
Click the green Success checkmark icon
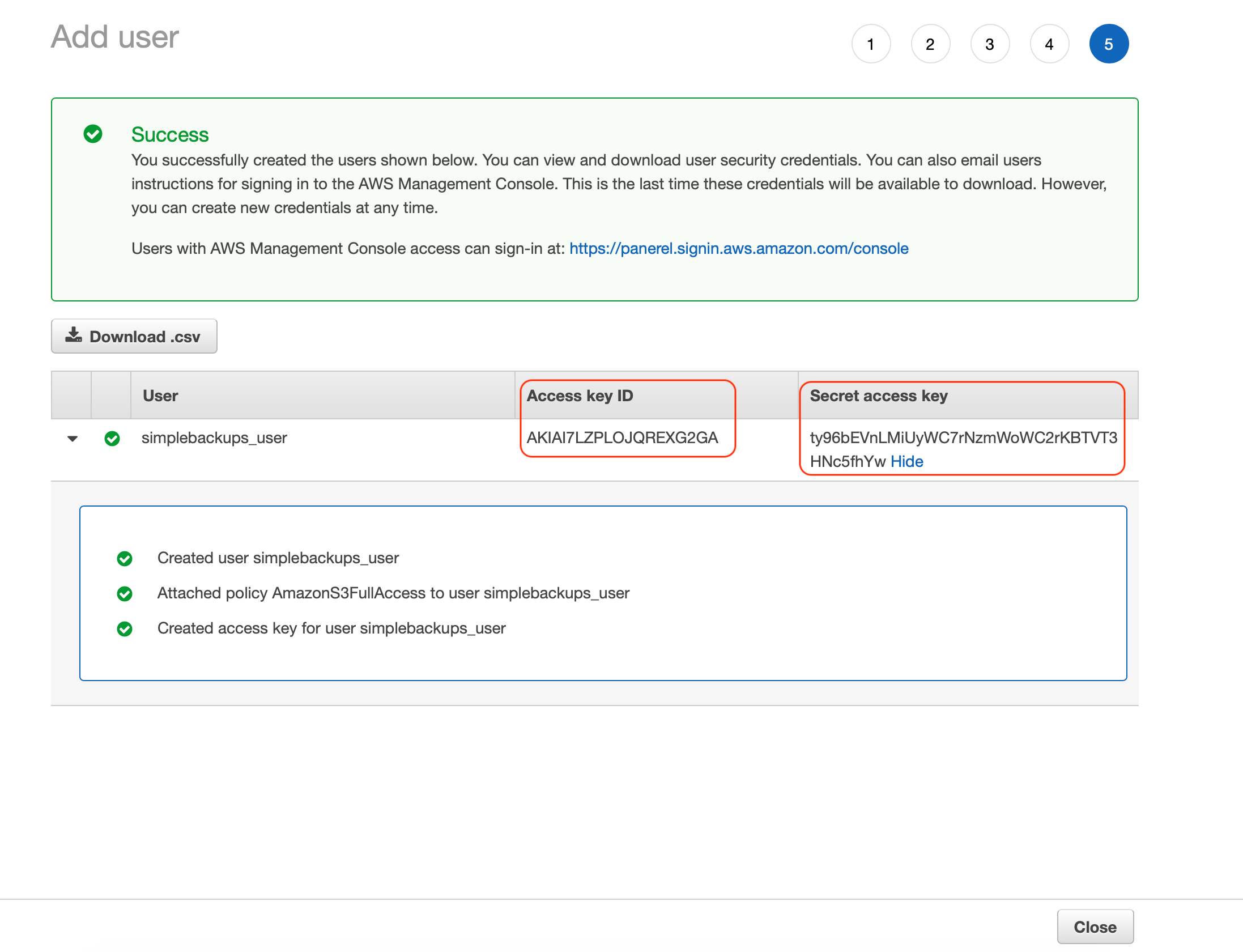coord(92,134)
